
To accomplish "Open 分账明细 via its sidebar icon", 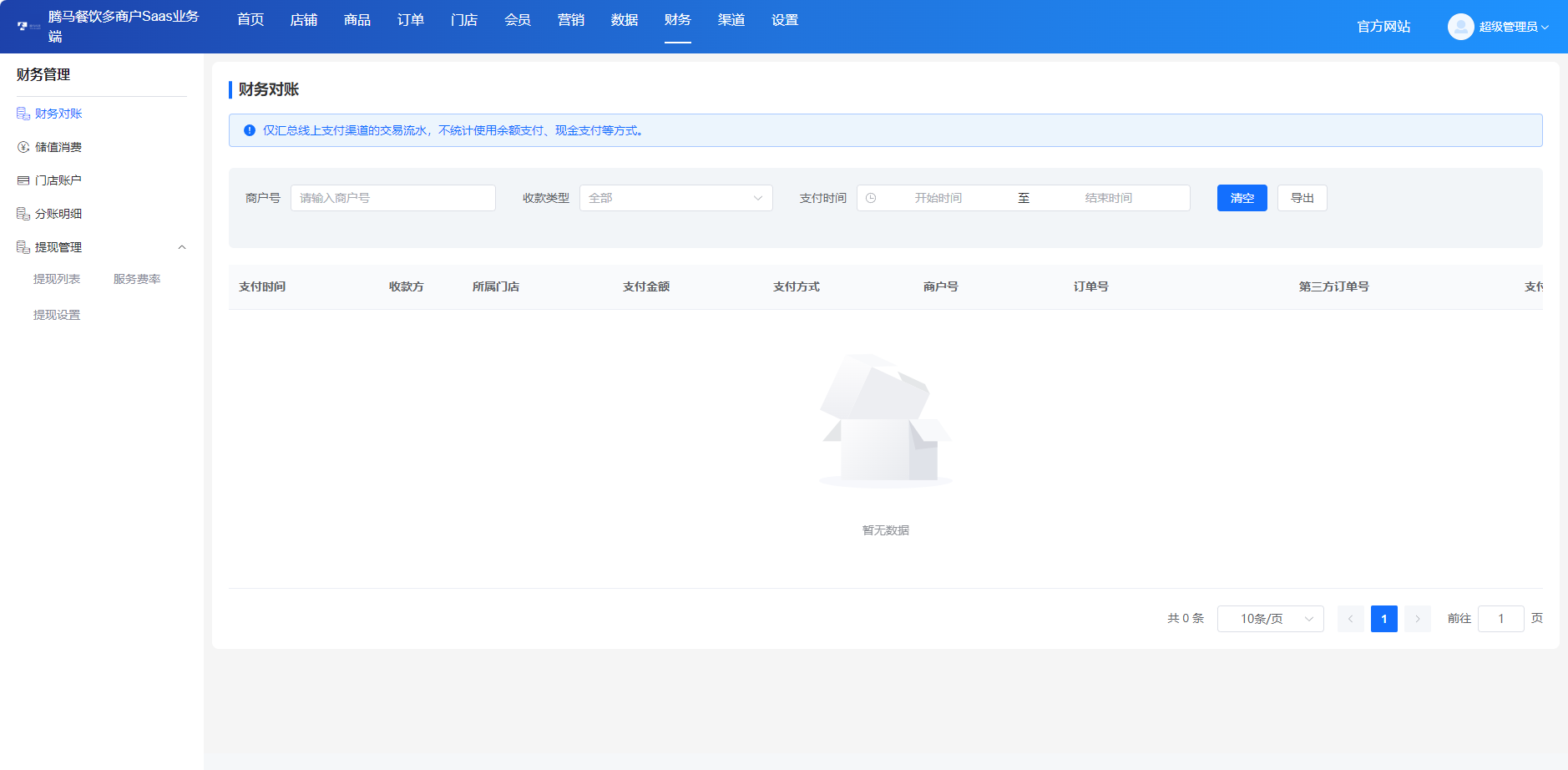I will pyautogui.click(x=22, y=213).
